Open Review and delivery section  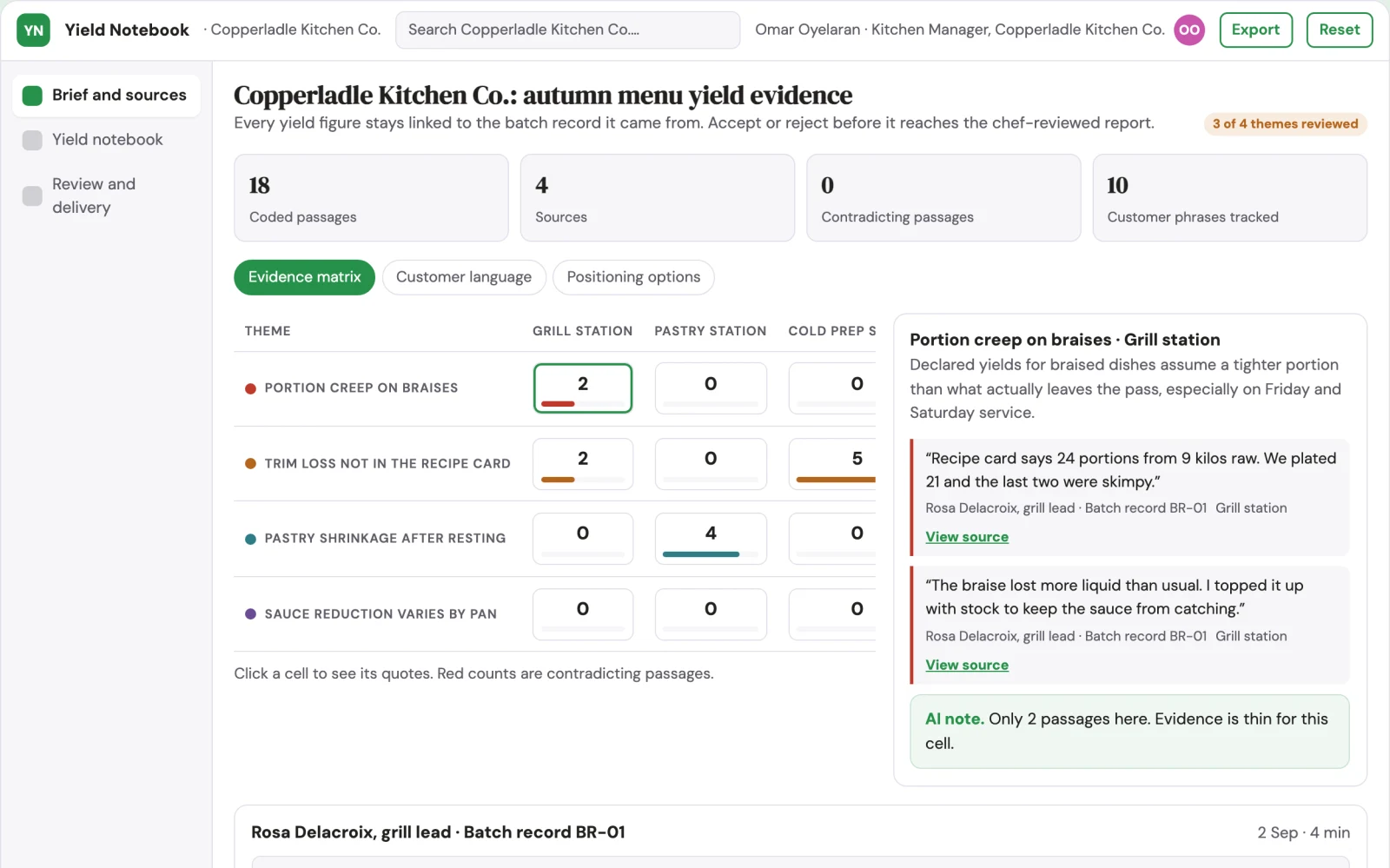[106, 195]
